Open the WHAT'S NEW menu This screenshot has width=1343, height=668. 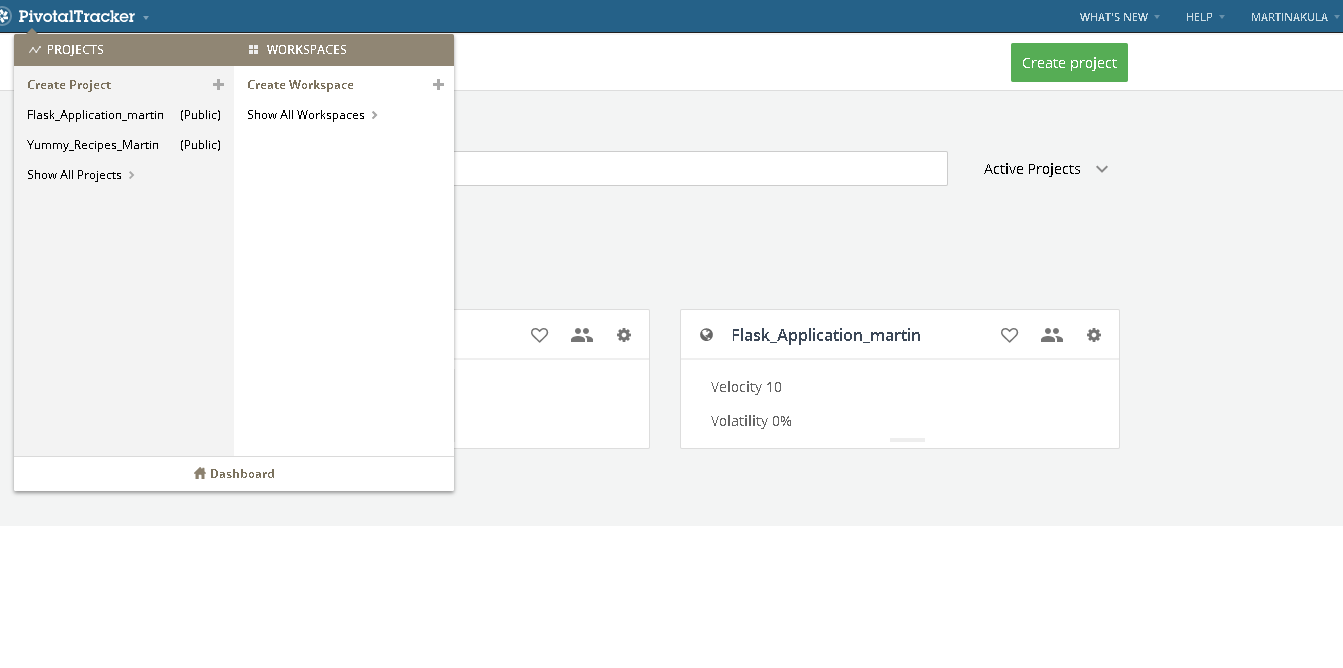(1120, 17)
